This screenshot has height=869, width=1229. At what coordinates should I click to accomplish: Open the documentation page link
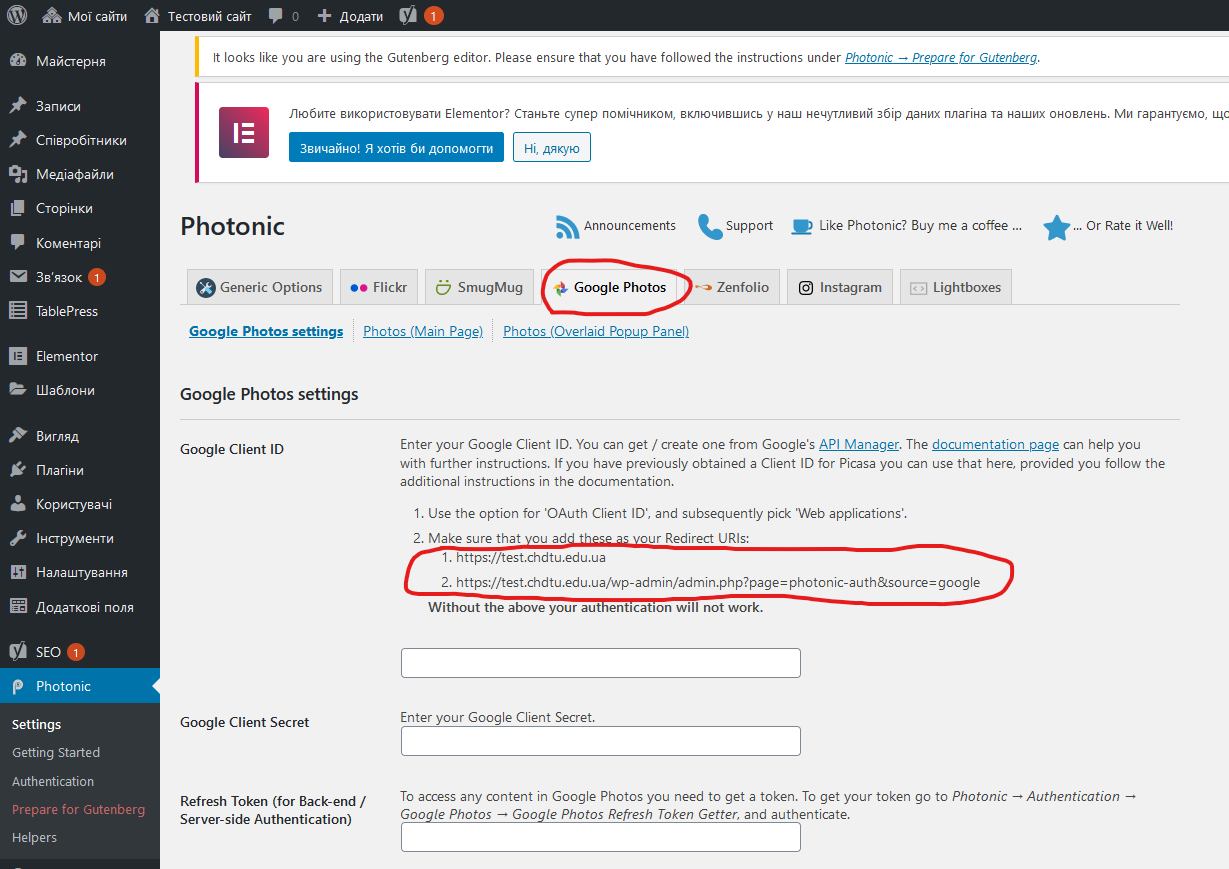click(x=995, y=444)
